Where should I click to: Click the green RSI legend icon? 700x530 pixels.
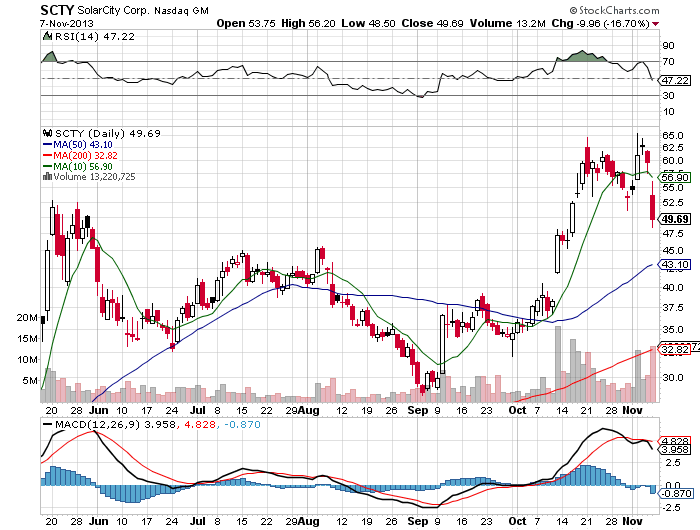(x=47, y=36)
